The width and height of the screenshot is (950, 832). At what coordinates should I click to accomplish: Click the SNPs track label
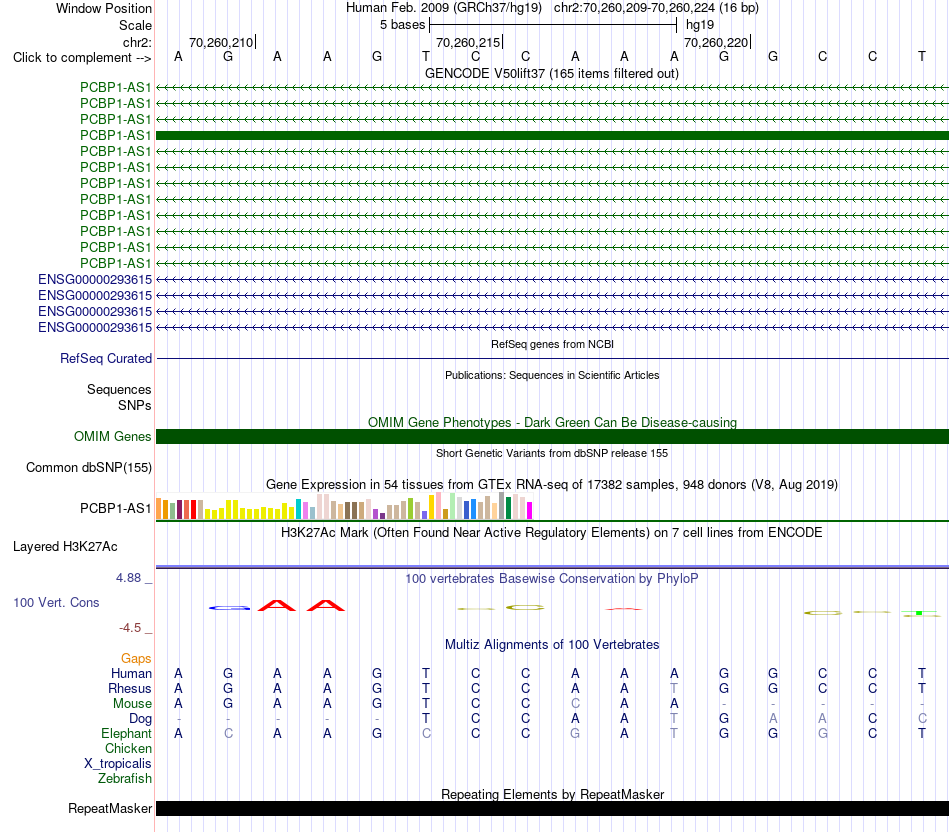click(x=135, y=405)
